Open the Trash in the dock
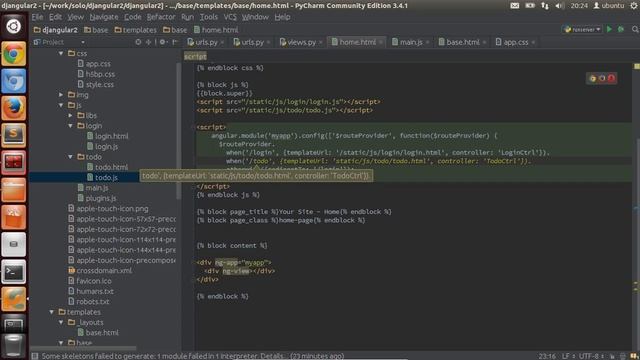The width and height of the screenshot is (640, 360). pyautogui.click(x=13, y=346)
